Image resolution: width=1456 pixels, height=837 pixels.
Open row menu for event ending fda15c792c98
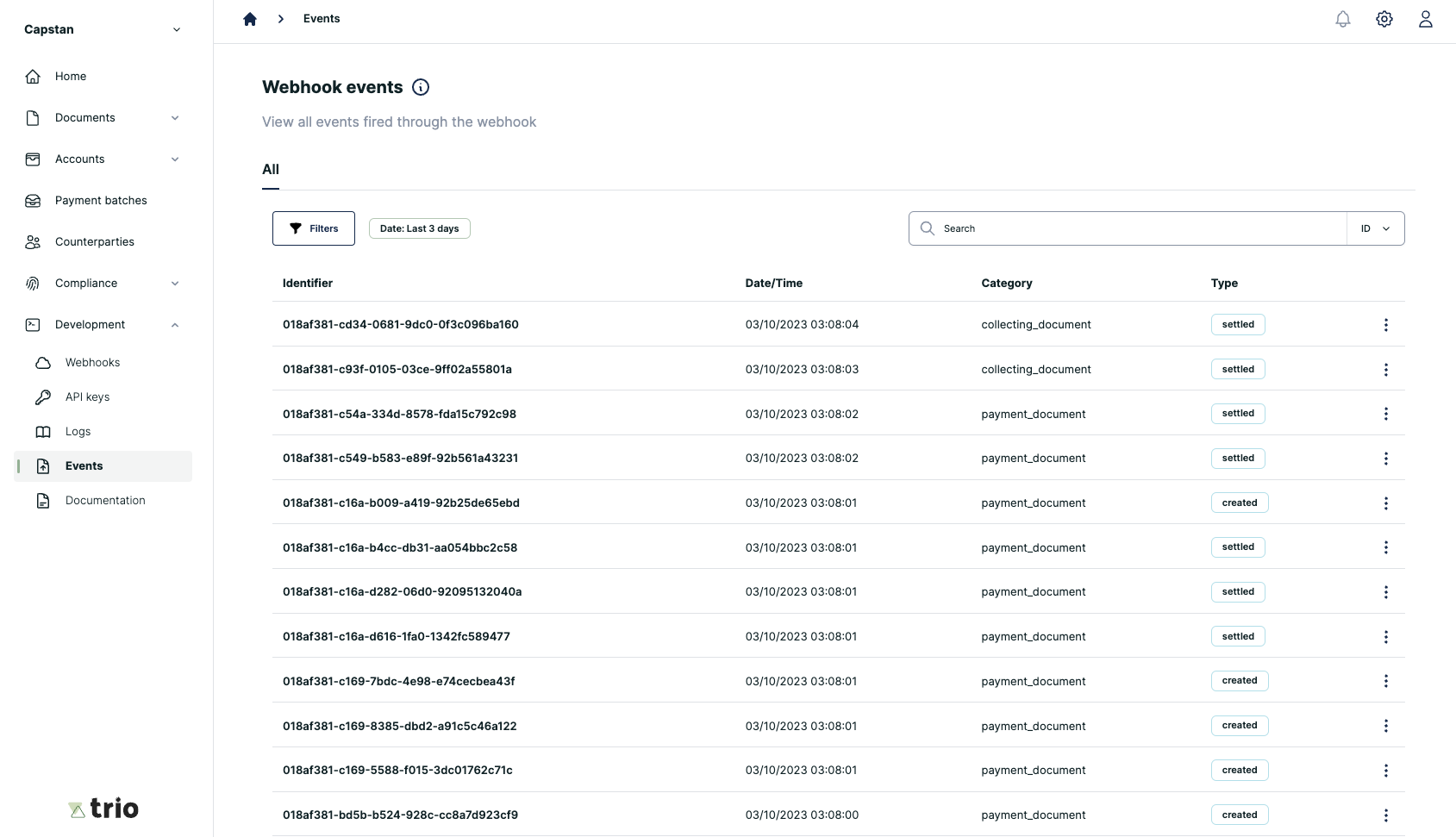(1386, 414)
